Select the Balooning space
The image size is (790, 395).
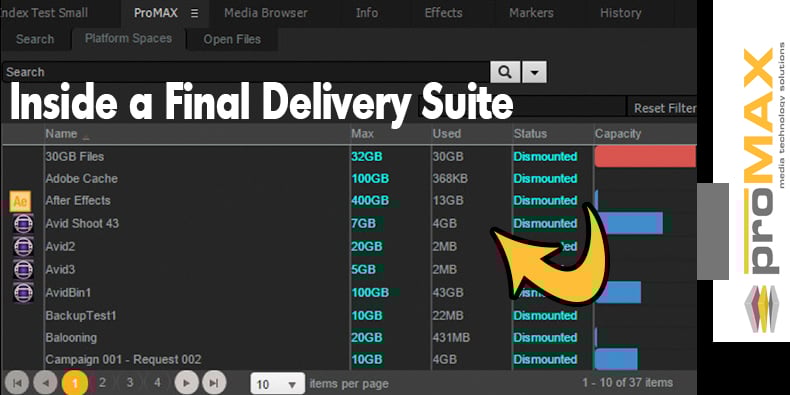click(71, 338)
